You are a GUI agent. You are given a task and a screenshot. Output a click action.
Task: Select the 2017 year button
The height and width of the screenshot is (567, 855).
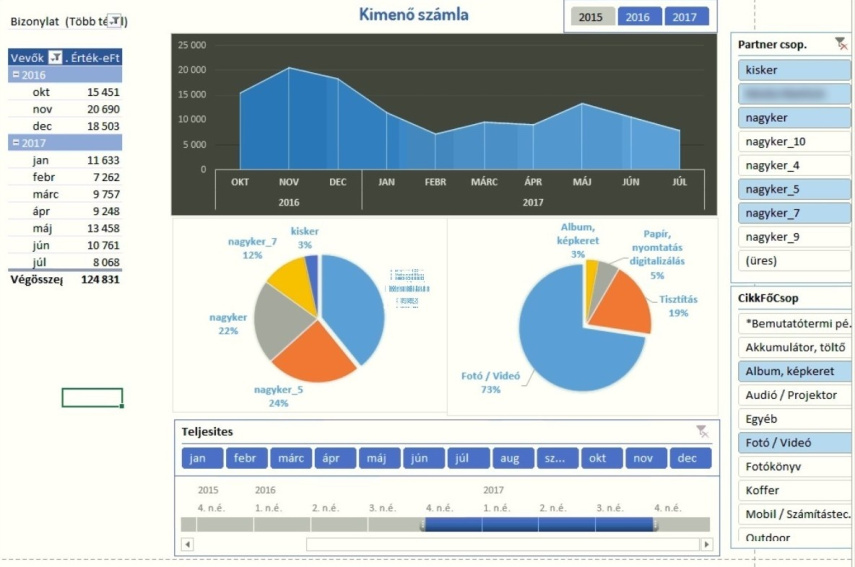(685, 17)
